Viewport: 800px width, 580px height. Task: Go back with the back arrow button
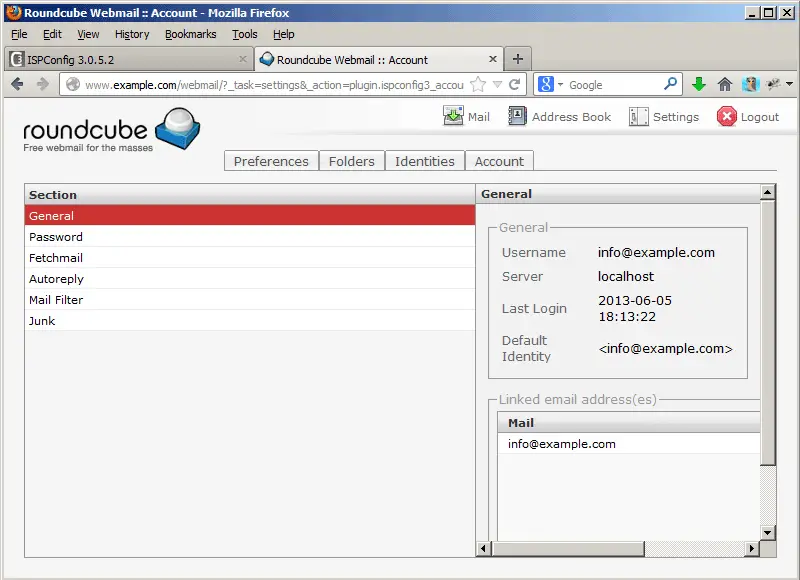18,85
